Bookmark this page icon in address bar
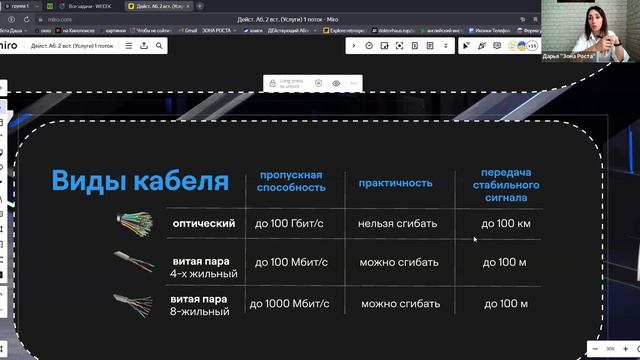The width and height of the screenshot is (640, 360). 535,19
